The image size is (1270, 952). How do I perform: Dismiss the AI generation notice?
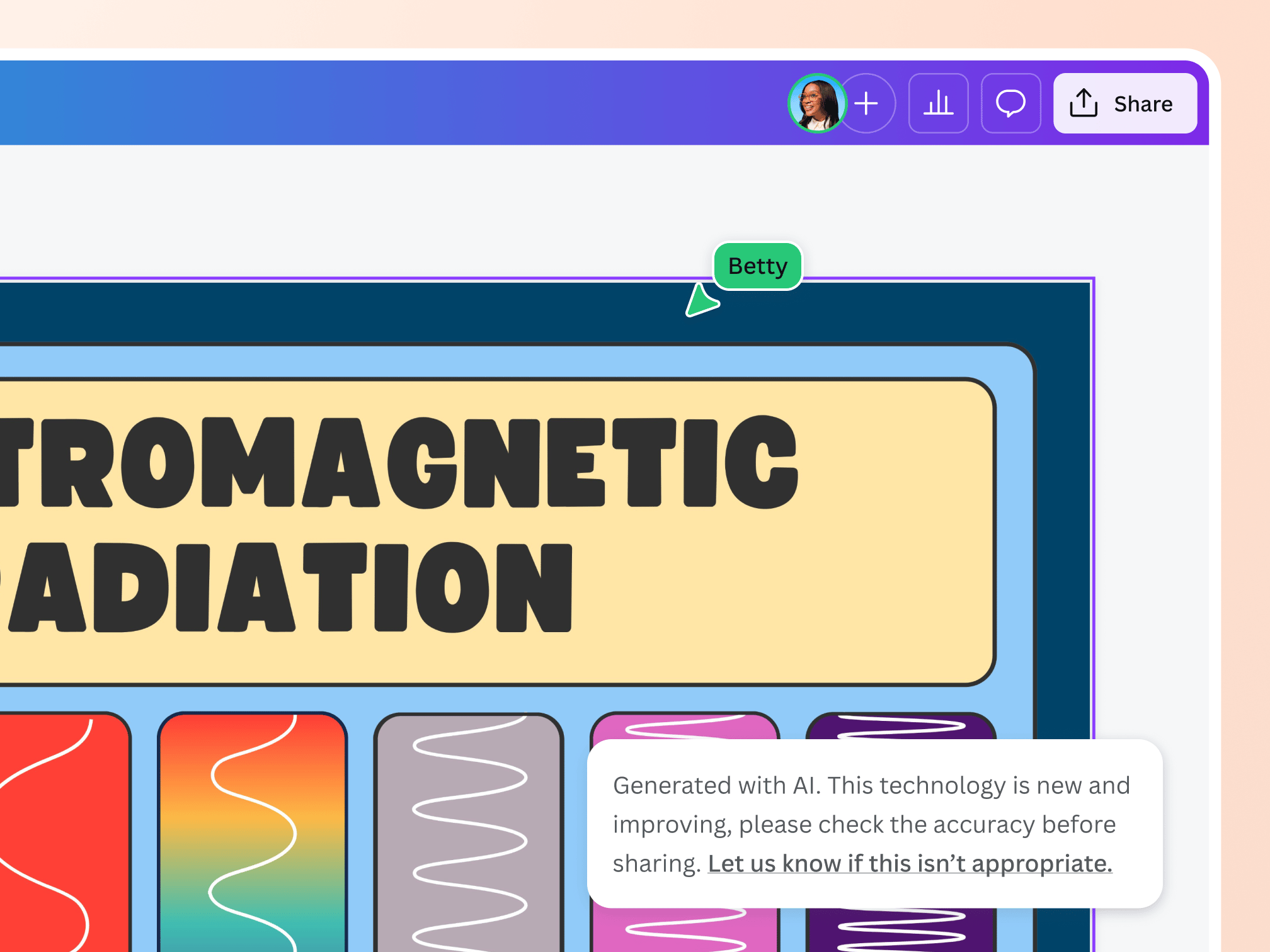point(876,824)
